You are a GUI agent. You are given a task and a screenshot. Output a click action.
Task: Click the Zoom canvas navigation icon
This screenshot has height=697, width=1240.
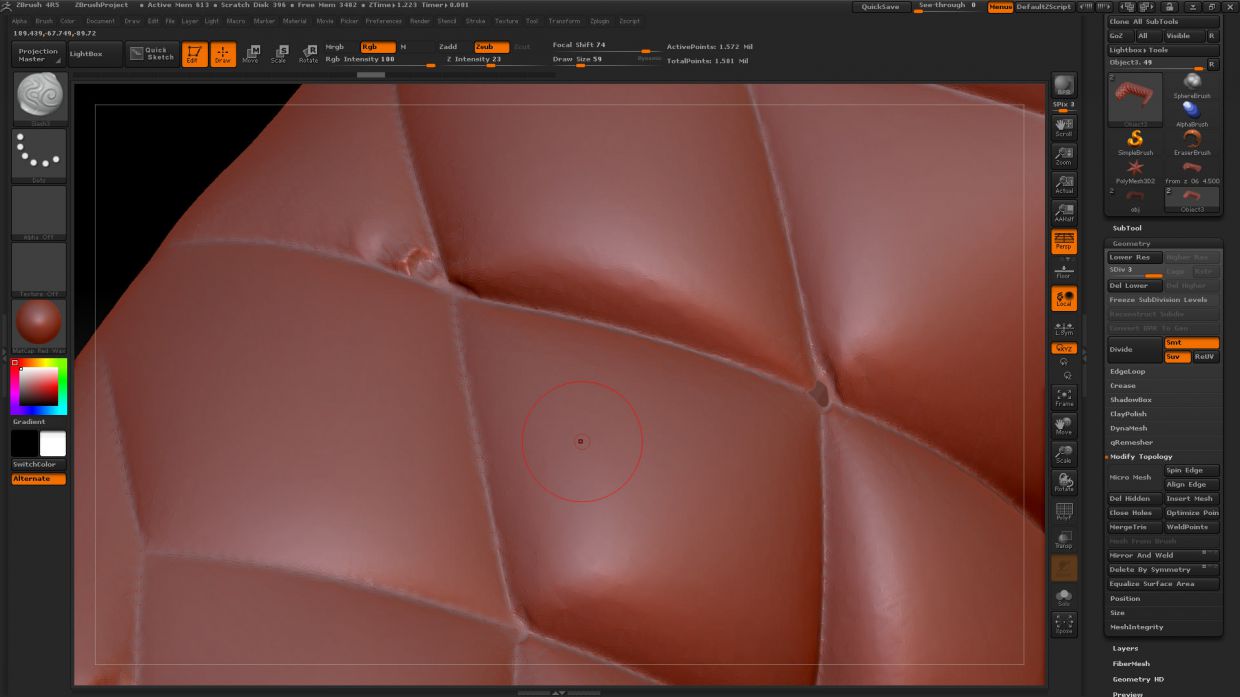pyautogui.click(x=1064, y=155)
